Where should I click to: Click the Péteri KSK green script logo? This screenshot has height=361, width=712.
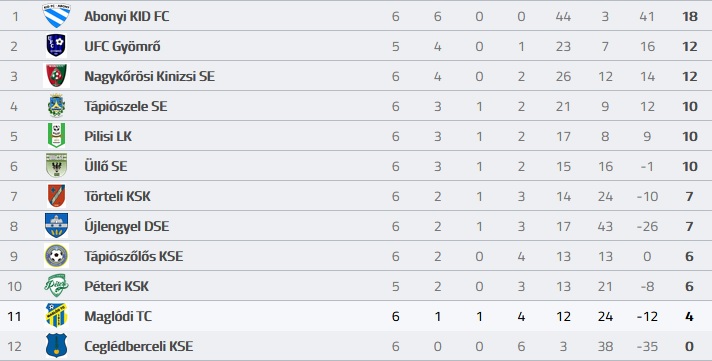point(56,286)
